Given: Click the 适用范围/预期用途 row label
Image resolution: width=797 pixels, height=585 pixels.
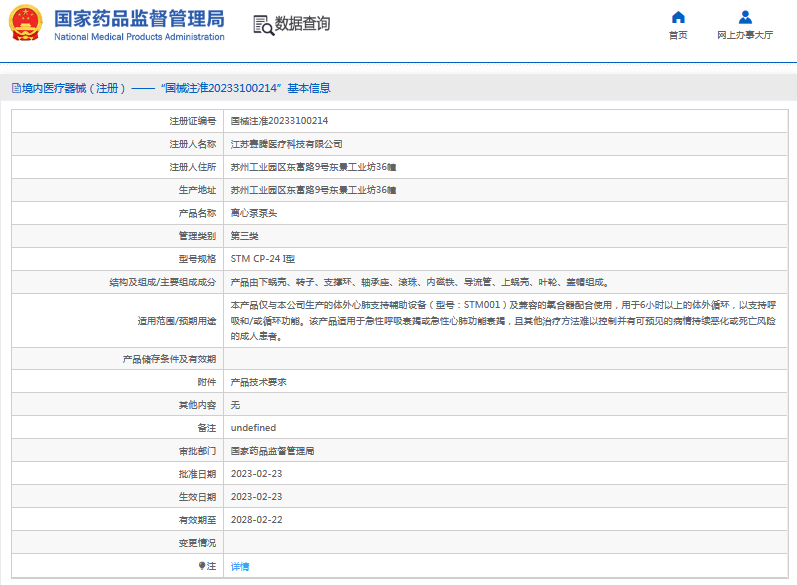Looking at the screenshot, I should 177,321.
